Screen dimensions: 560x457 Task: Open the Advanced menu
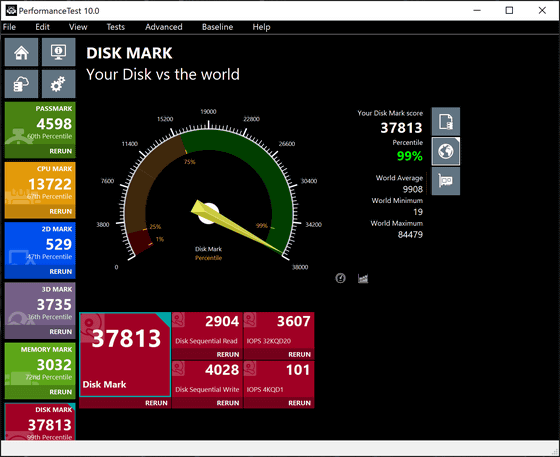(164, 27)
